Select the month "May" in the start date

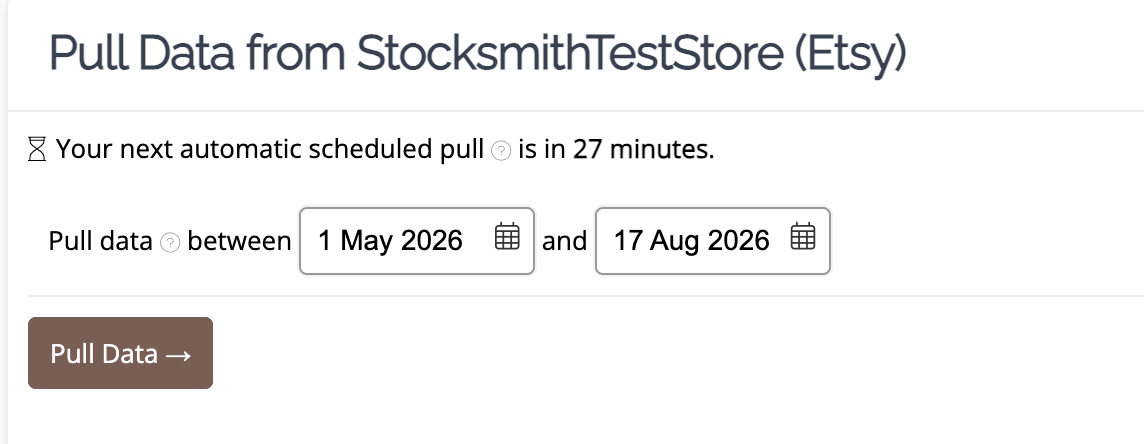coord(366,241)
